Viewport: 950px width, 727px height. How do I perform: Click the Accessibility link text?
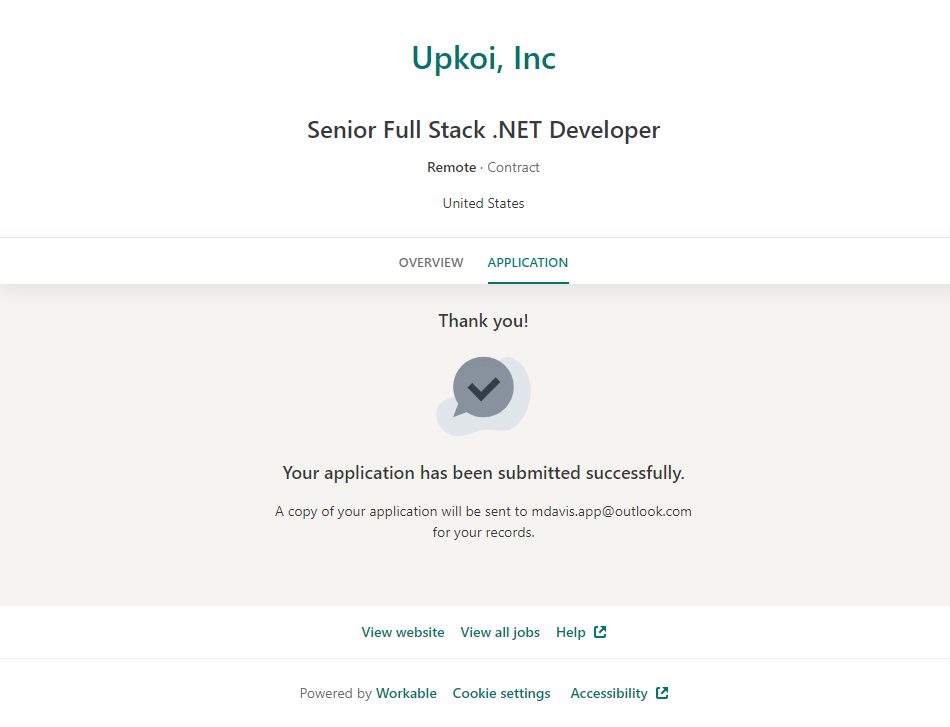pos(609,693)
